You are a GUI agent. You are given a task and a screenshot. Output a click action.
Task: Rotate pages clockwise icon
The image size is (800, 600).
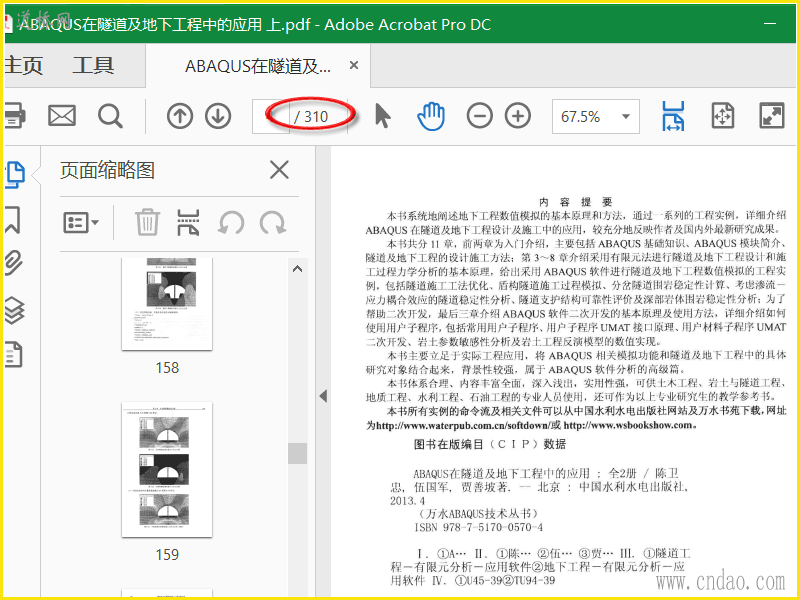[272, 223]
